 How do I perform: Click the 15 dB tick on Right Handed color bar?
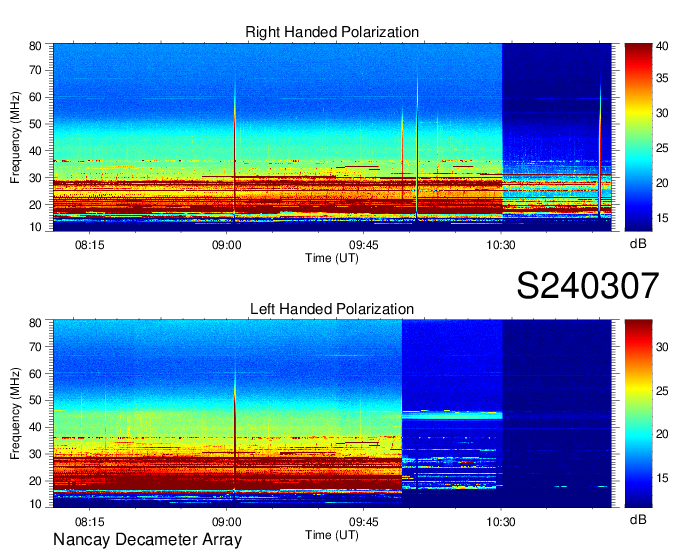[x=662, y=218]
